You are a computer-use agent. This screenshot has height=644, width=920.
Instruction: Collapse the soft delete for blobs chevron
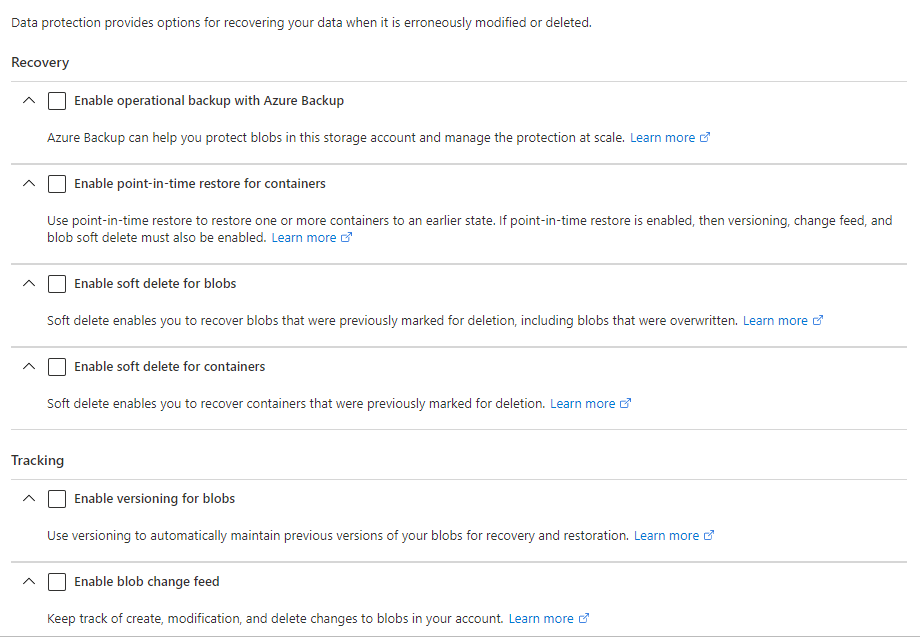coord(28,284)
